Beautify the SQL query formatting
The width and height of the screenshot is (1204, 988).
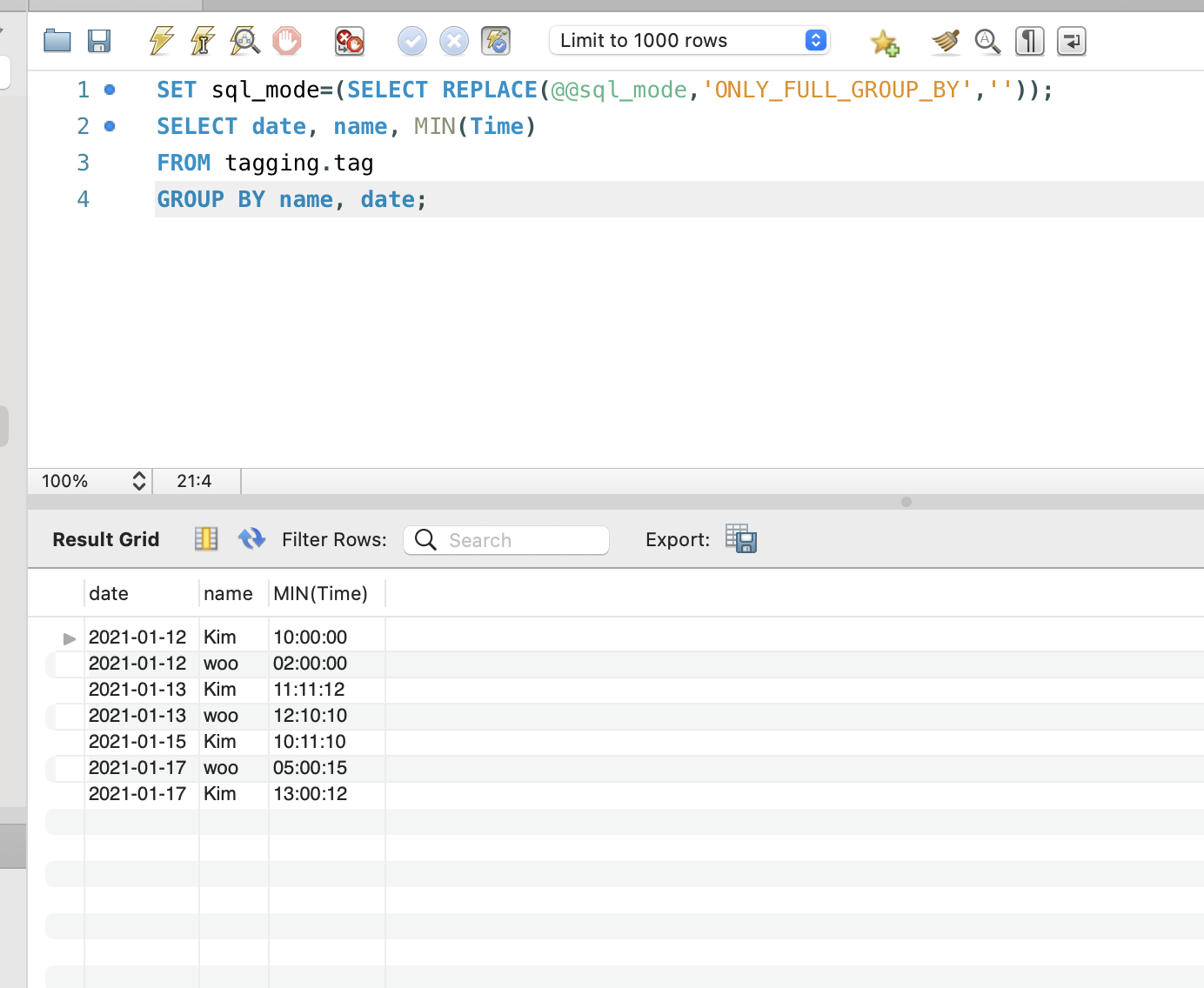point(946,41)
